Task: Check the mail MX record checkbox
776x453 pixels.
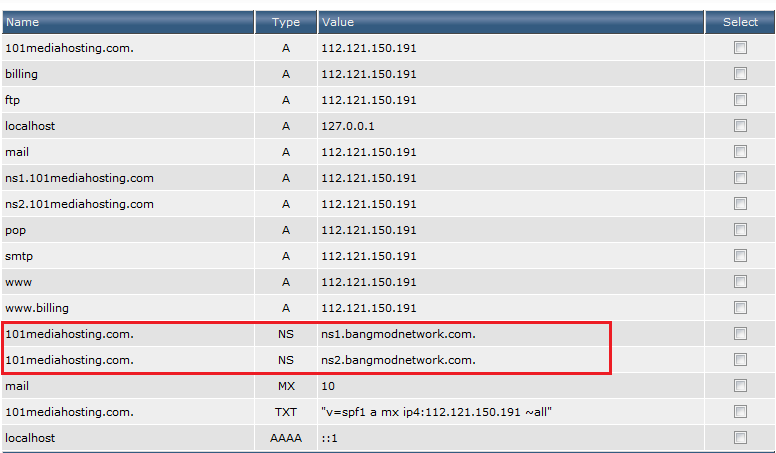Action: [x=740, y=386]
